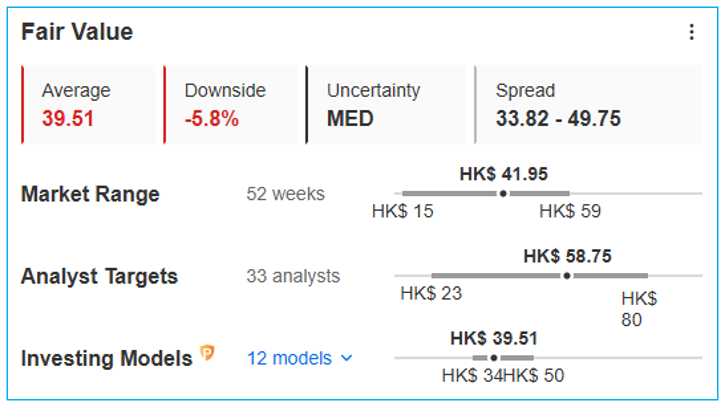The height and width of the screenshot is (407, 727).
Task: Click the HK$ 58.75 target label
Action: [568, 256]
